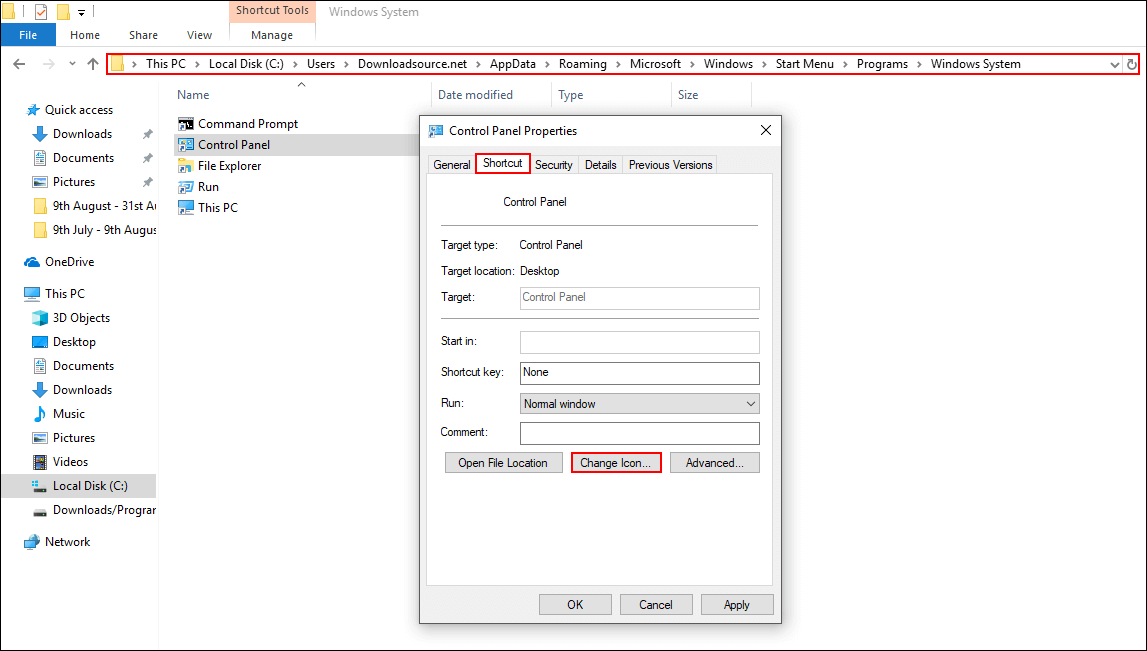
Task: Select the File Explorer shortcut icon
Action: pyautogui.click(x=186, y=166)
